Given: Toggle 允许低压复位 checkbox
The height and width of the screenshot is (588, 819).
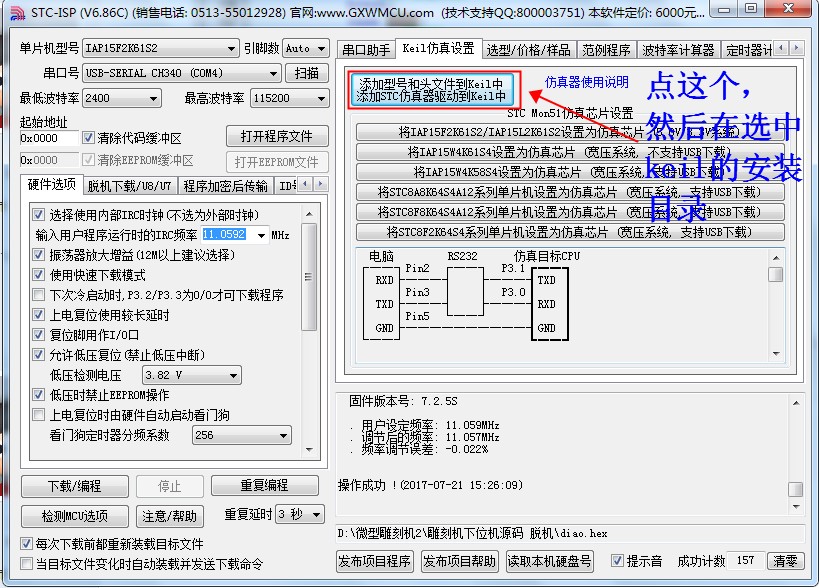Looking at the screenshot, I should [x=38, y=355].
